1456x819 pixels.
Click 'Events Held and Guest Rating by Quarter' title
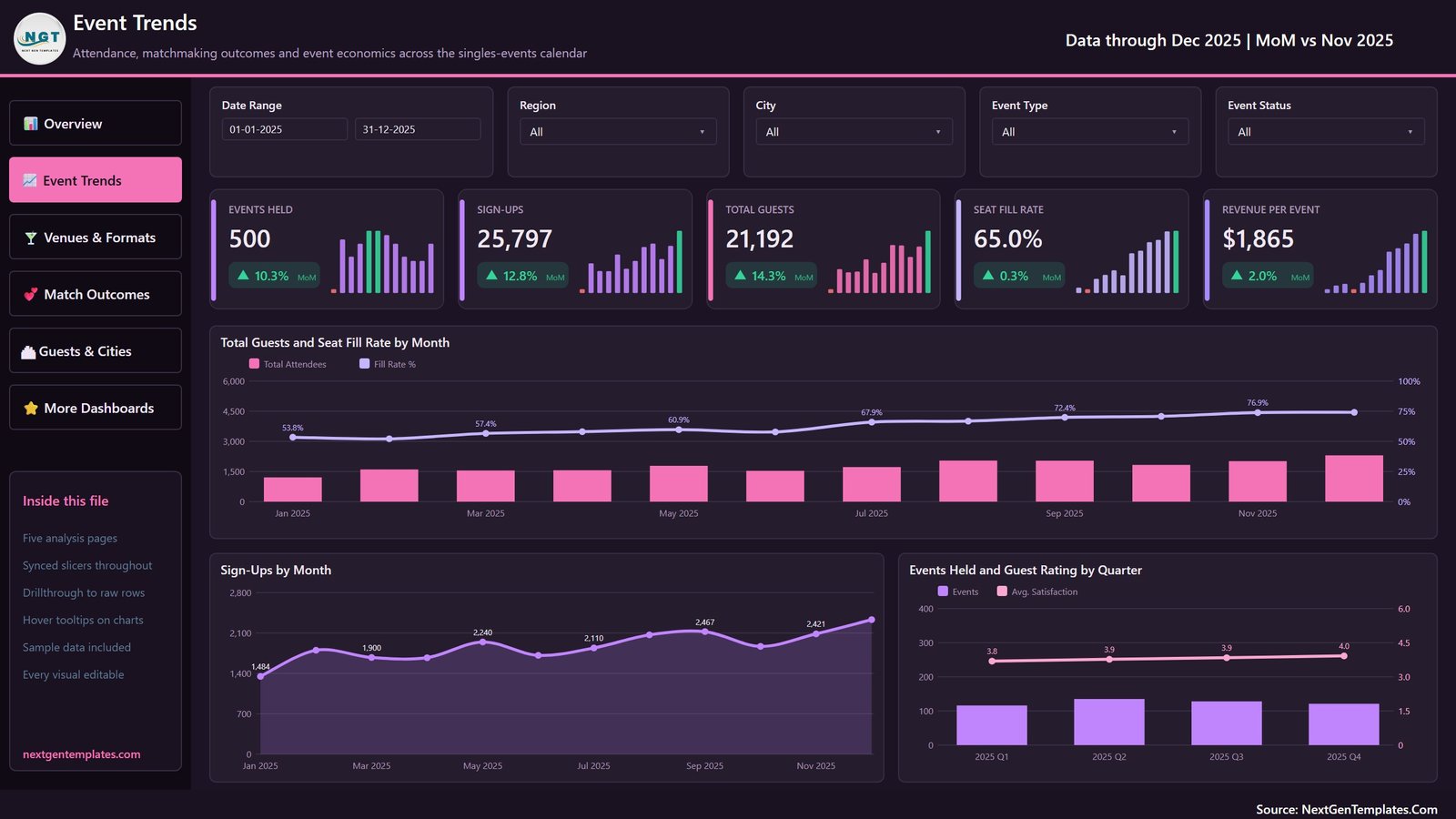pos(1026,570)
